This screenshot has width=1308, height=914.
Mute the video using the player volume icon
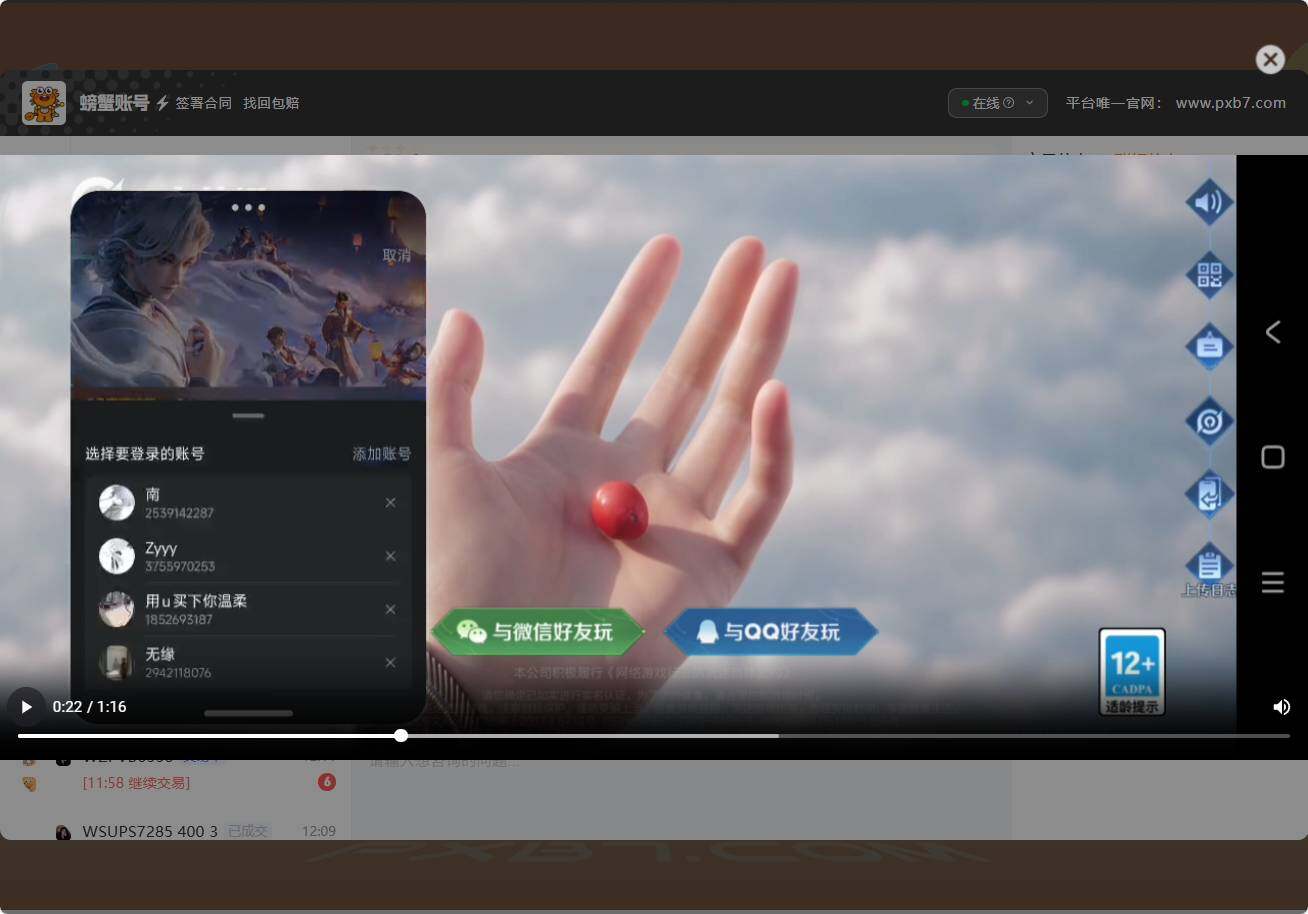1281,707
